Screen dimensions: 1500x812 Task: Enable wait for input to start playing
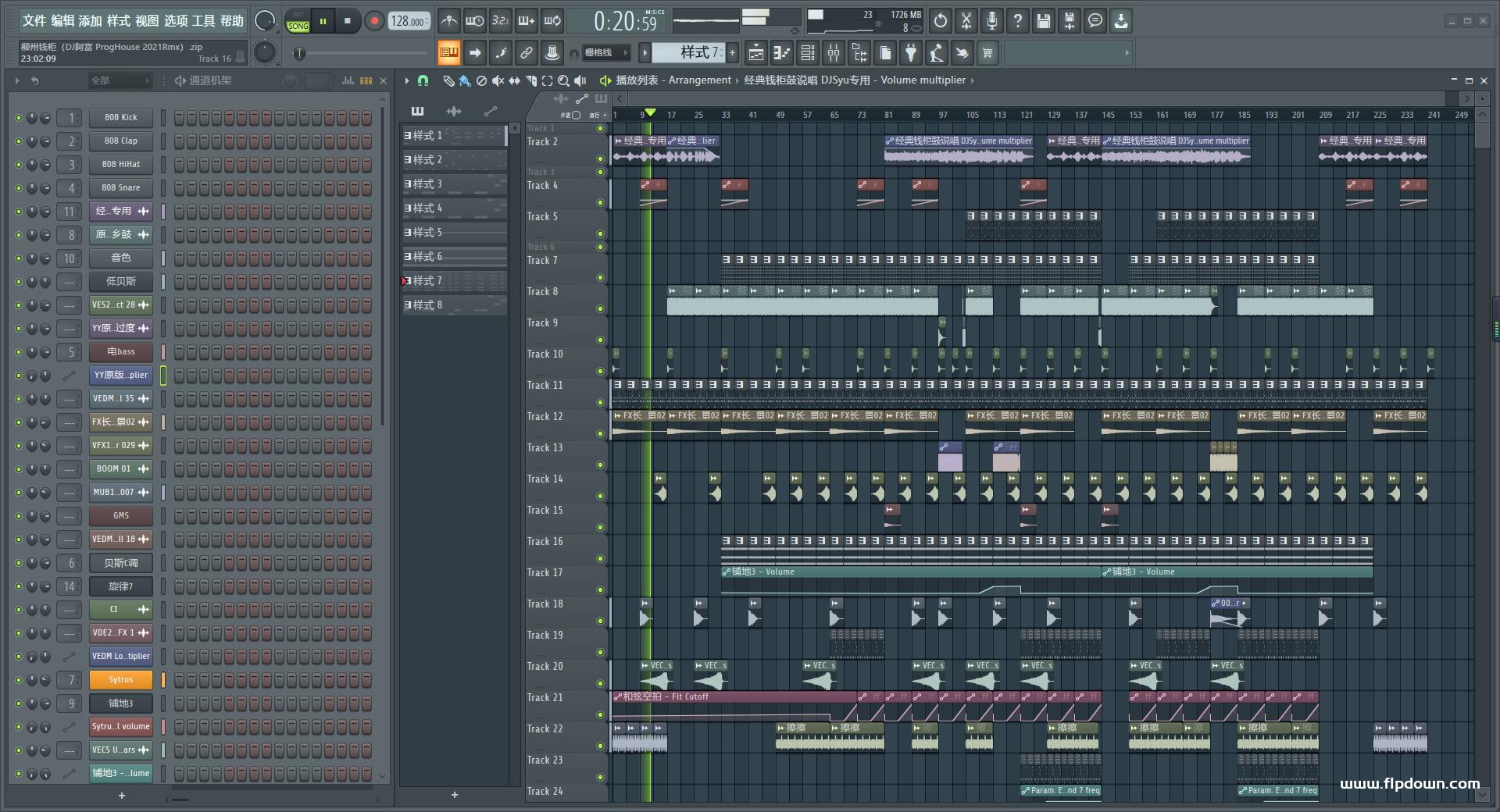pyautogui.click(x=474, y=21)
